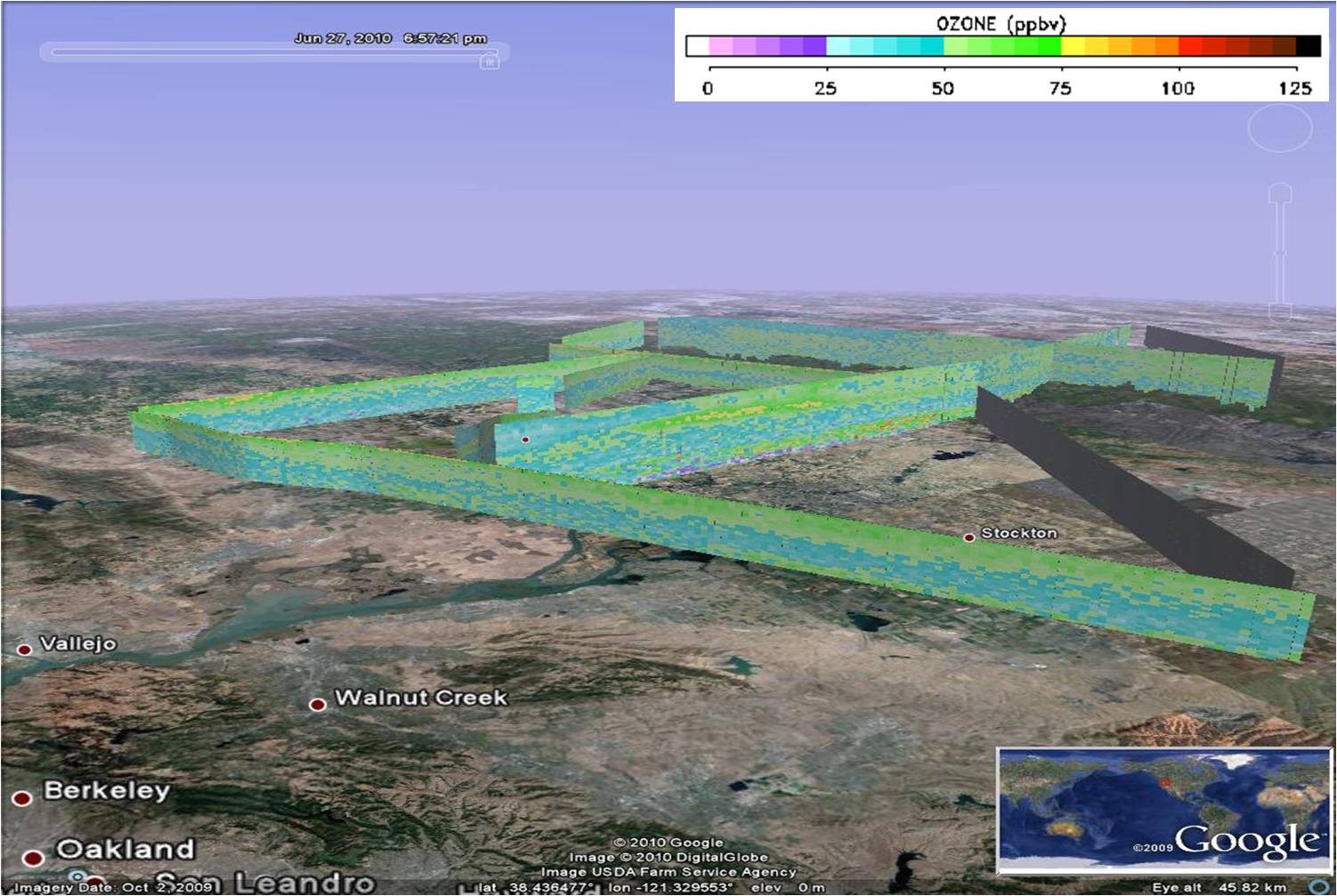Click the latitude readout in status bar
The height and width of the screenshot is (896, 1337).
tap(534, 888)
